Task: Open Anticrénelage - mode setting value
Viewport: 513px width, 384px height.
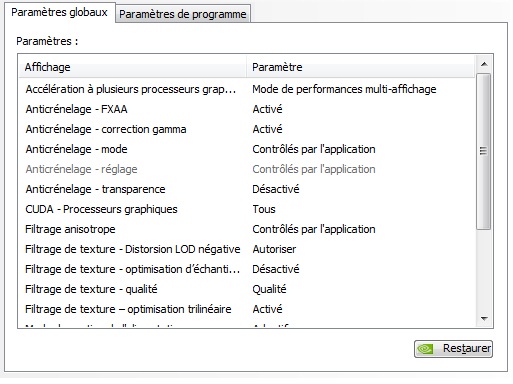Action: click(x=314, y=149)
